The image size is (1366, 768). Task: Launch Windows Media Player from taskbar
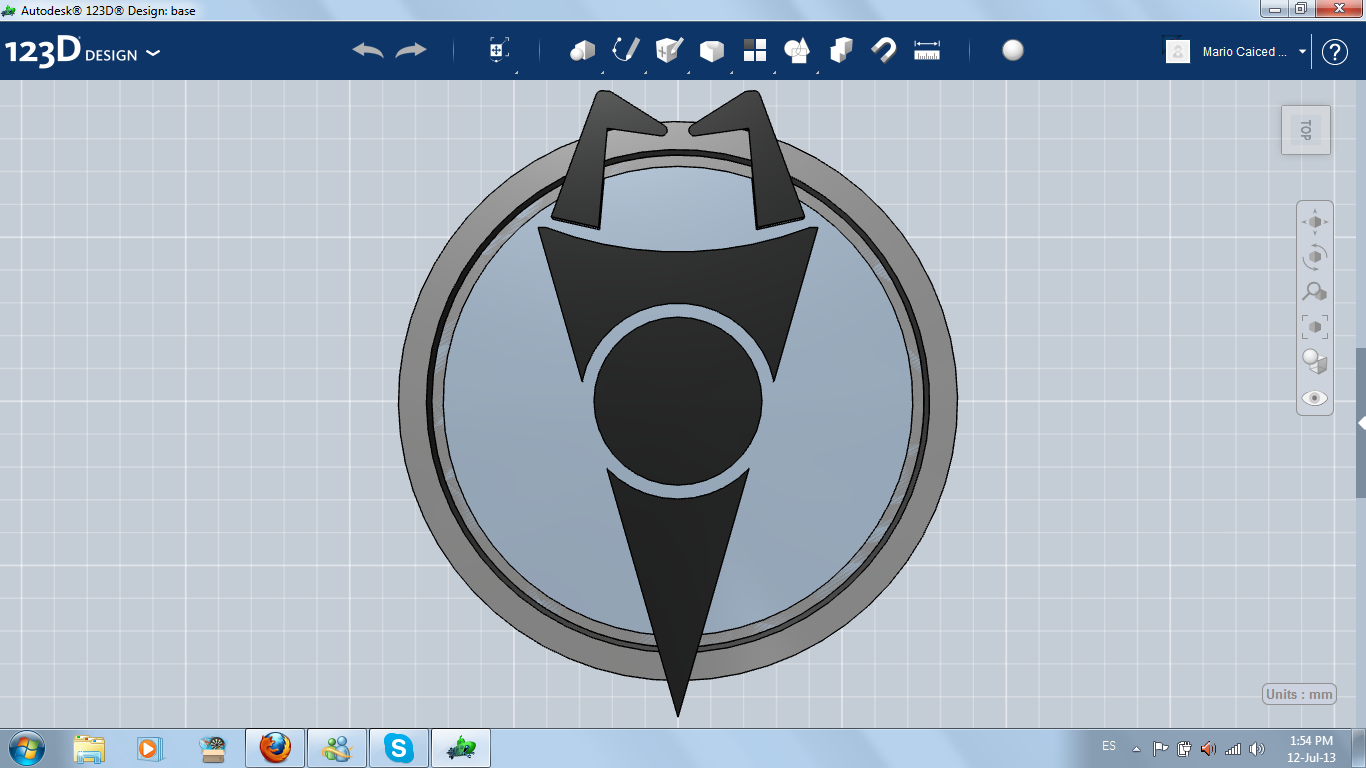tap(148, 748)
